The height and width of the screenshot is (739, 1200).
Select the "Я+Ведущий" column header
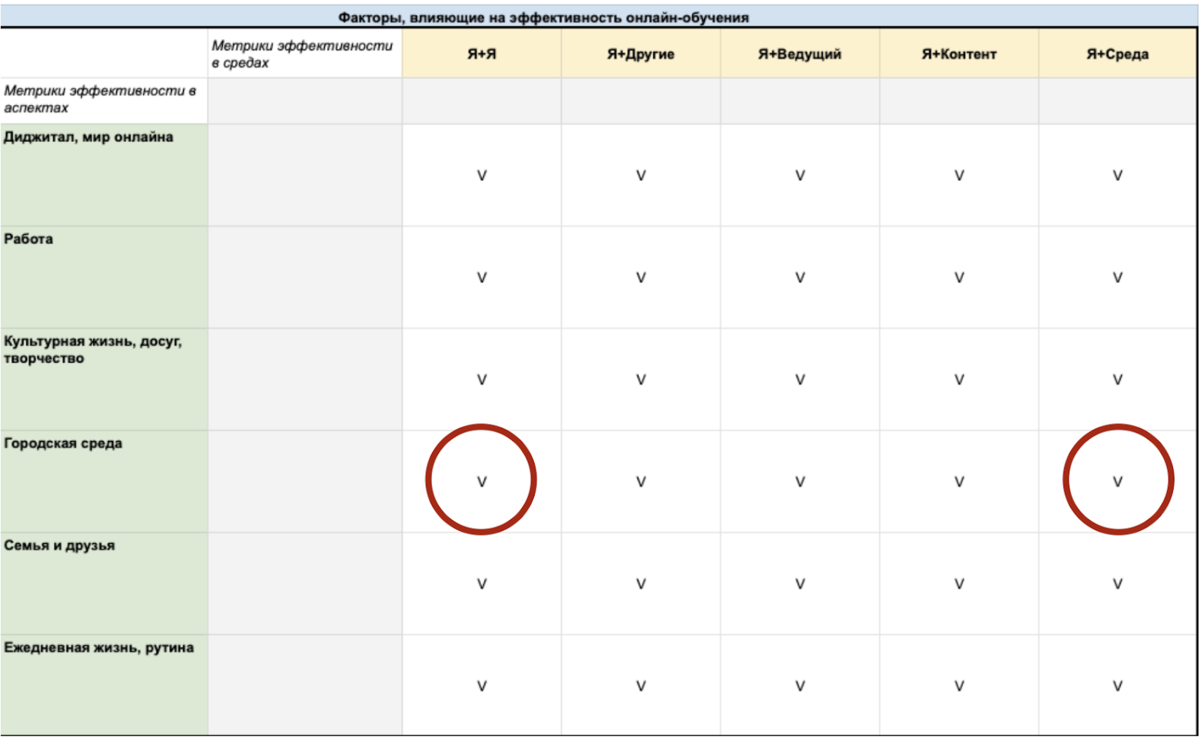pyautogui.click(x=800, y=54)
